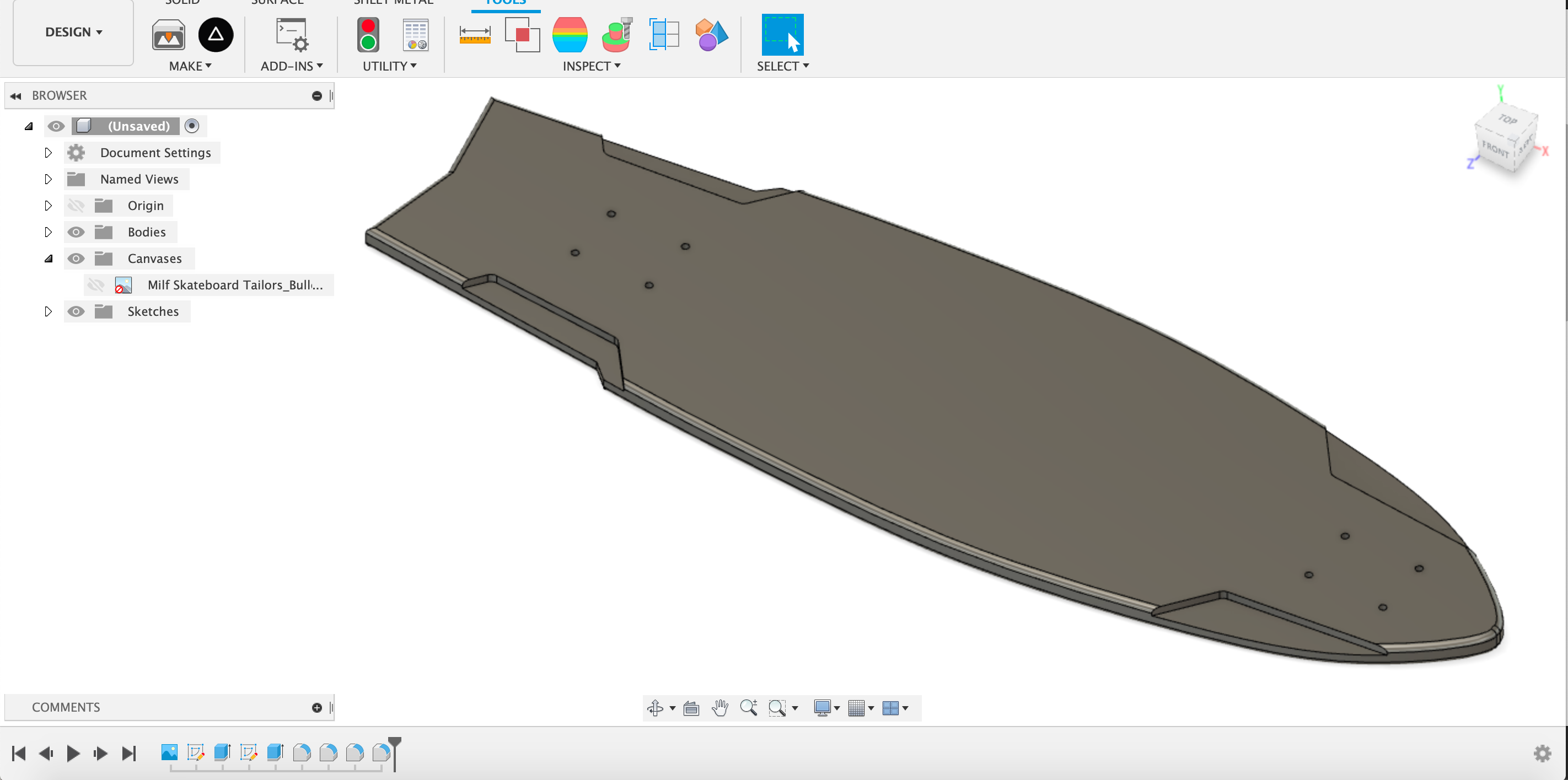Click the TOP face of the ViewCube
The height and width of the screenshot is (780, 1568).
(x=1507, y=120)
